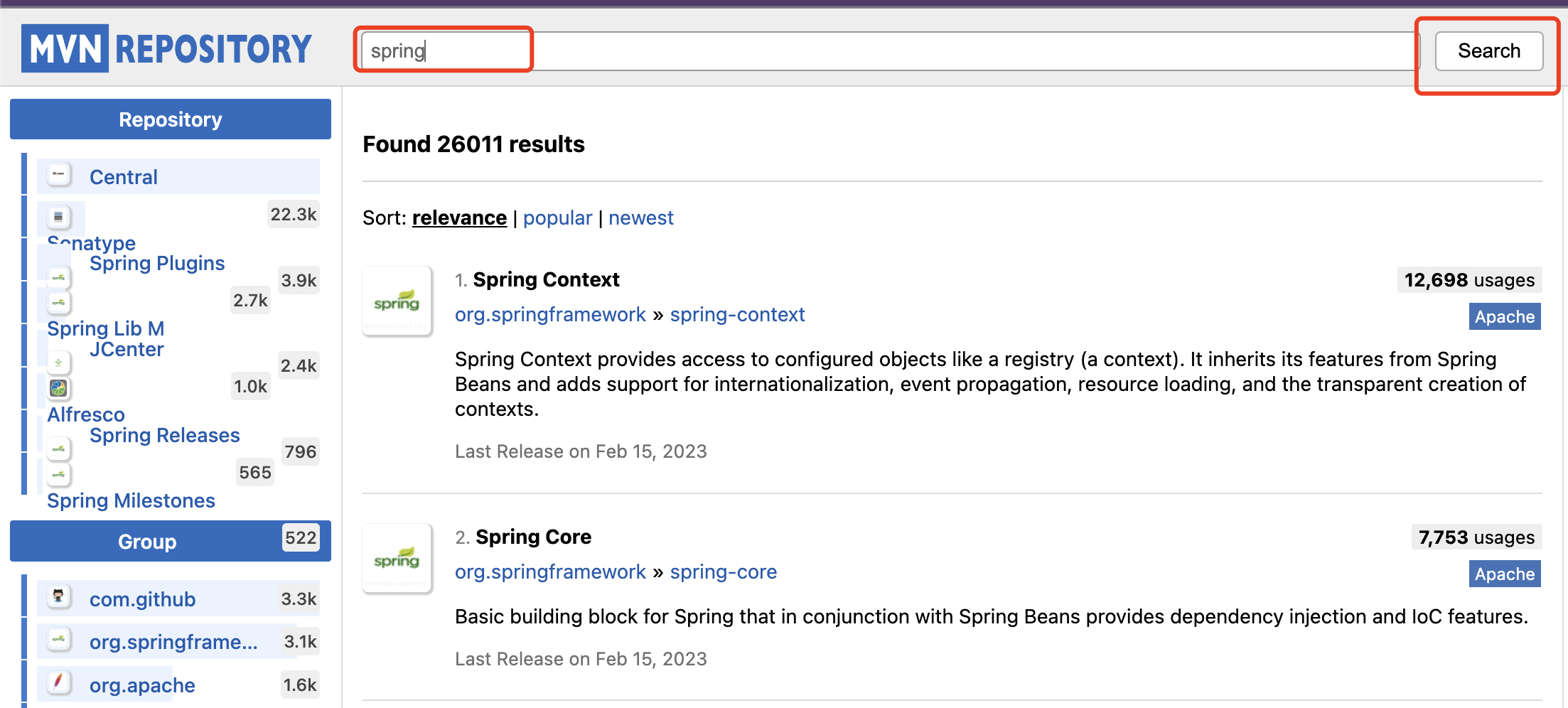Filter by Spring Lib M repository
Screen dimensions: 1568x708
[x=106, y=328]
